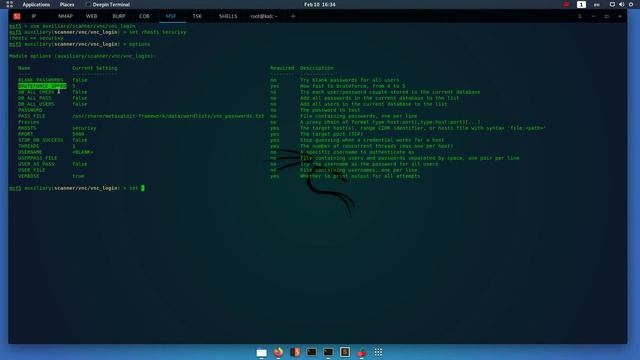Click the STOP_ON_SUCCESS option name

tap(40, 140)
